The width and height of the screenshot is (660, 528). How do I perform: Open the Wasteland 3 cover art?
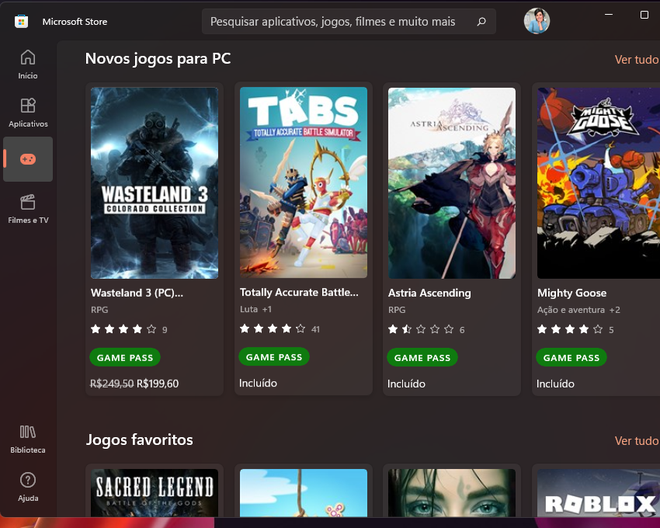tap(154, 183)
